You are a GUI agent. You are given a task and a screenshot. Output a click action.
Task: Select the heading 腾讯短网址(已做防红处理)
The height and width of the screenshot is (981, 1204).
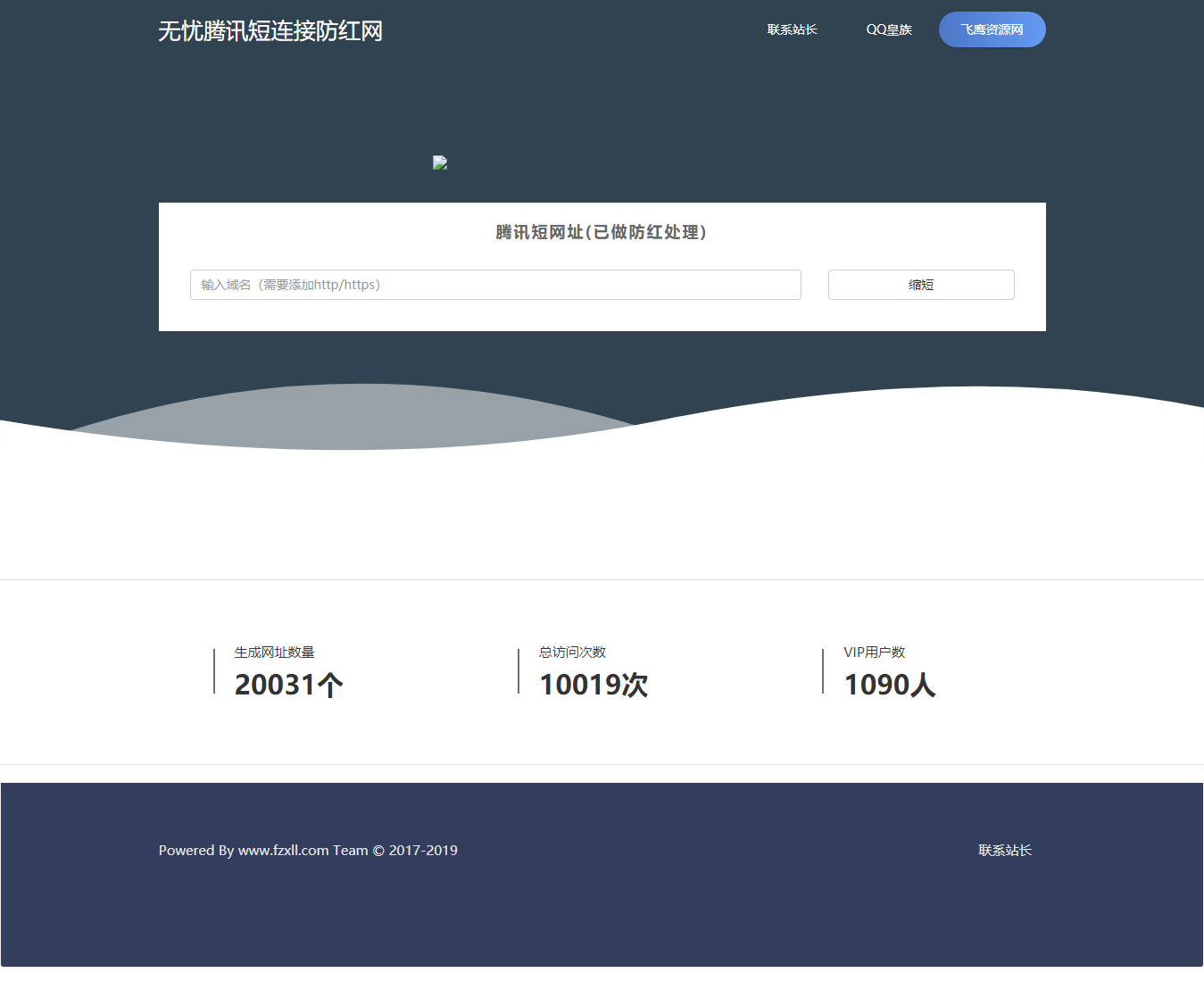[x=602, y=232]
